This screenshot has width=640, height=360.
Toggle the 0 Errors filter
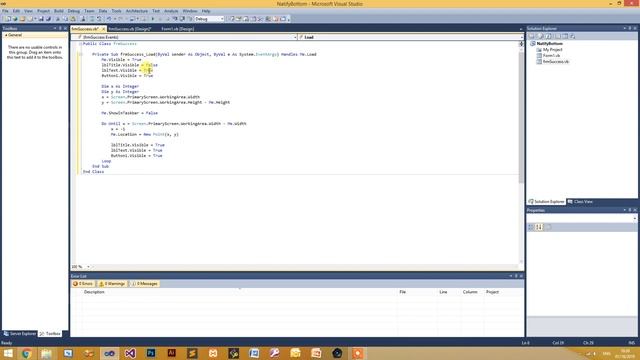point(83,284)
